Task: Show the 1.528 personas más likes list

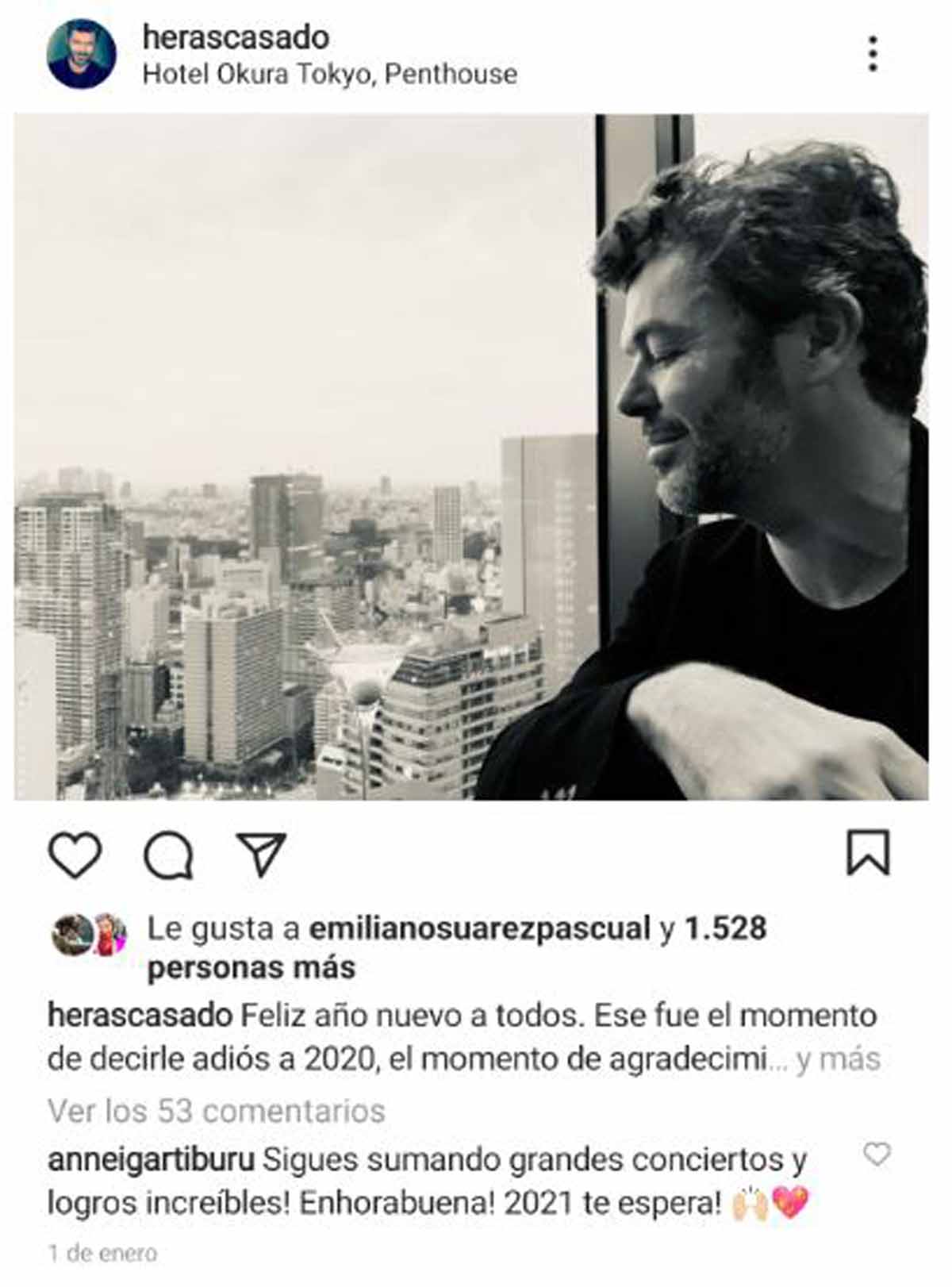Action: click(x=457, y=947)
